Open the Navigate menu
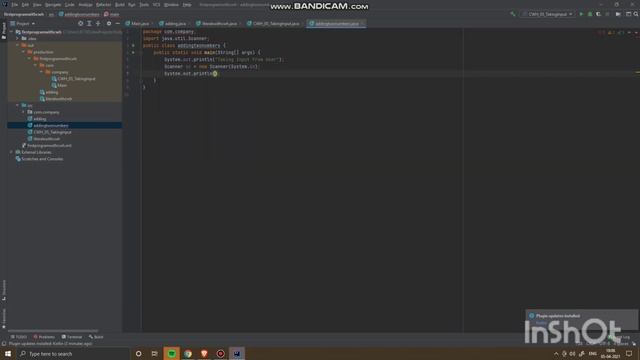Screen dimensions: 640x360 (53, 5)
